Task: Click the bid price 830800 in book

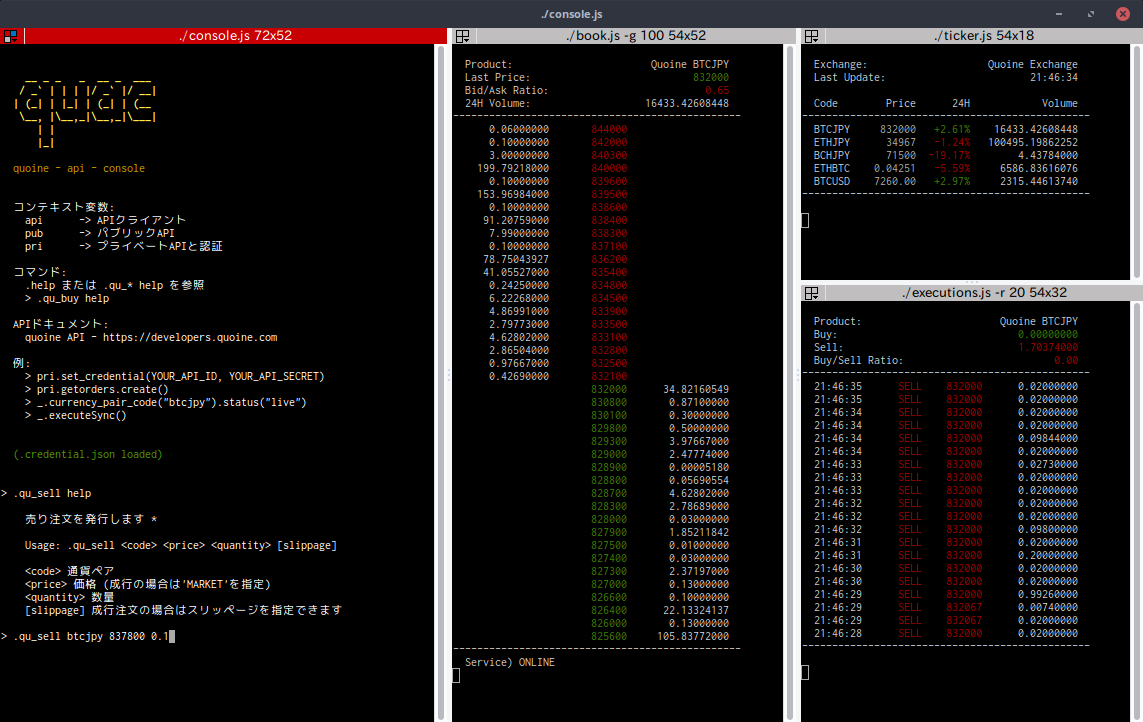Action: click(609, 403)
